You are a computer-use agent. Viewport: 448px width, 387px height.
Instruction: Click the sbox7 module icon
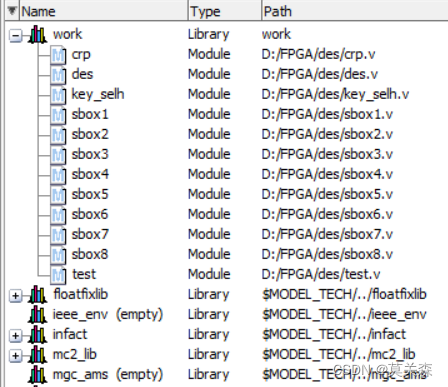tap(58, 235)
